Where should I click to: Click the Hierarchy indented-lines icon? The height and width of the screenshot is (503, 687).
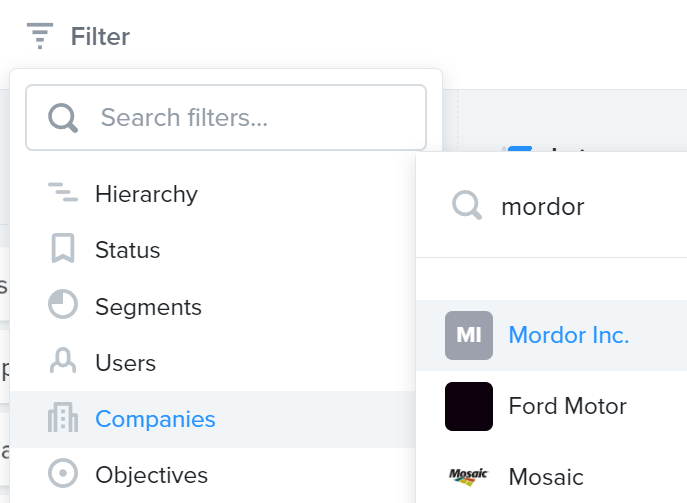pyautogui.click(x=63, y=192)
